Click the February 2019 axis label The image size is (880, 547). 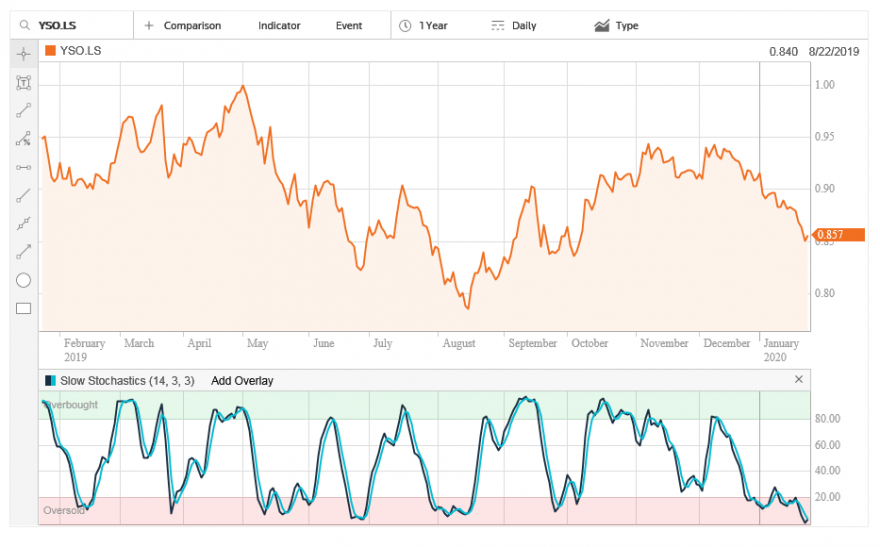84,350
